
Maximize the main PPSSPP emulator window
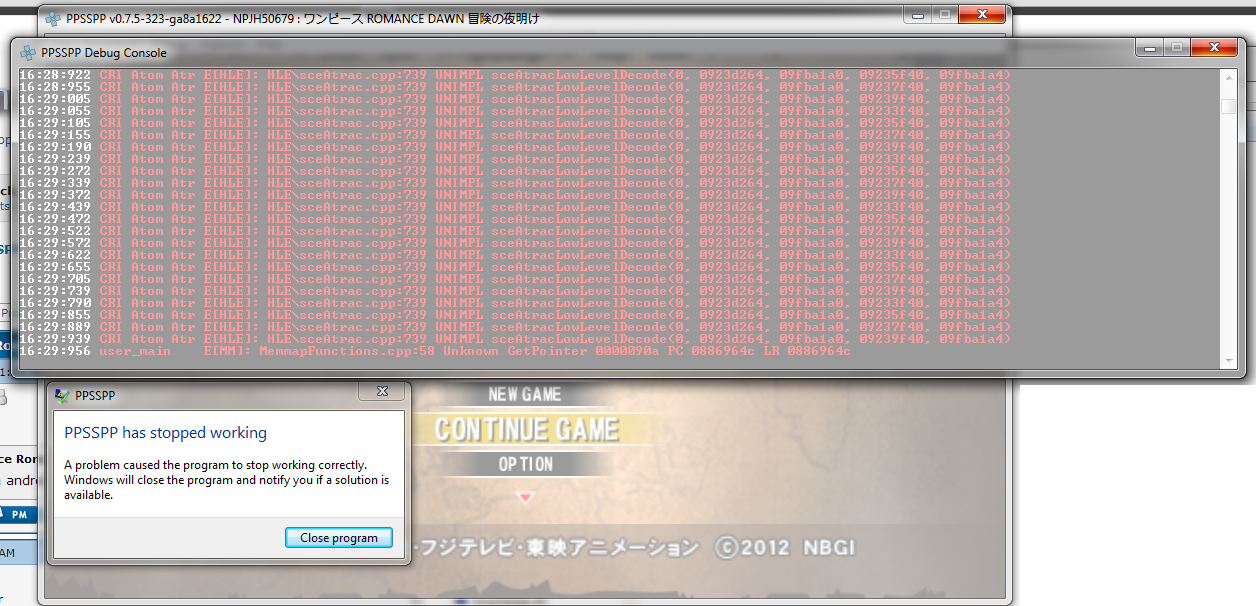[x=944, y=14]
